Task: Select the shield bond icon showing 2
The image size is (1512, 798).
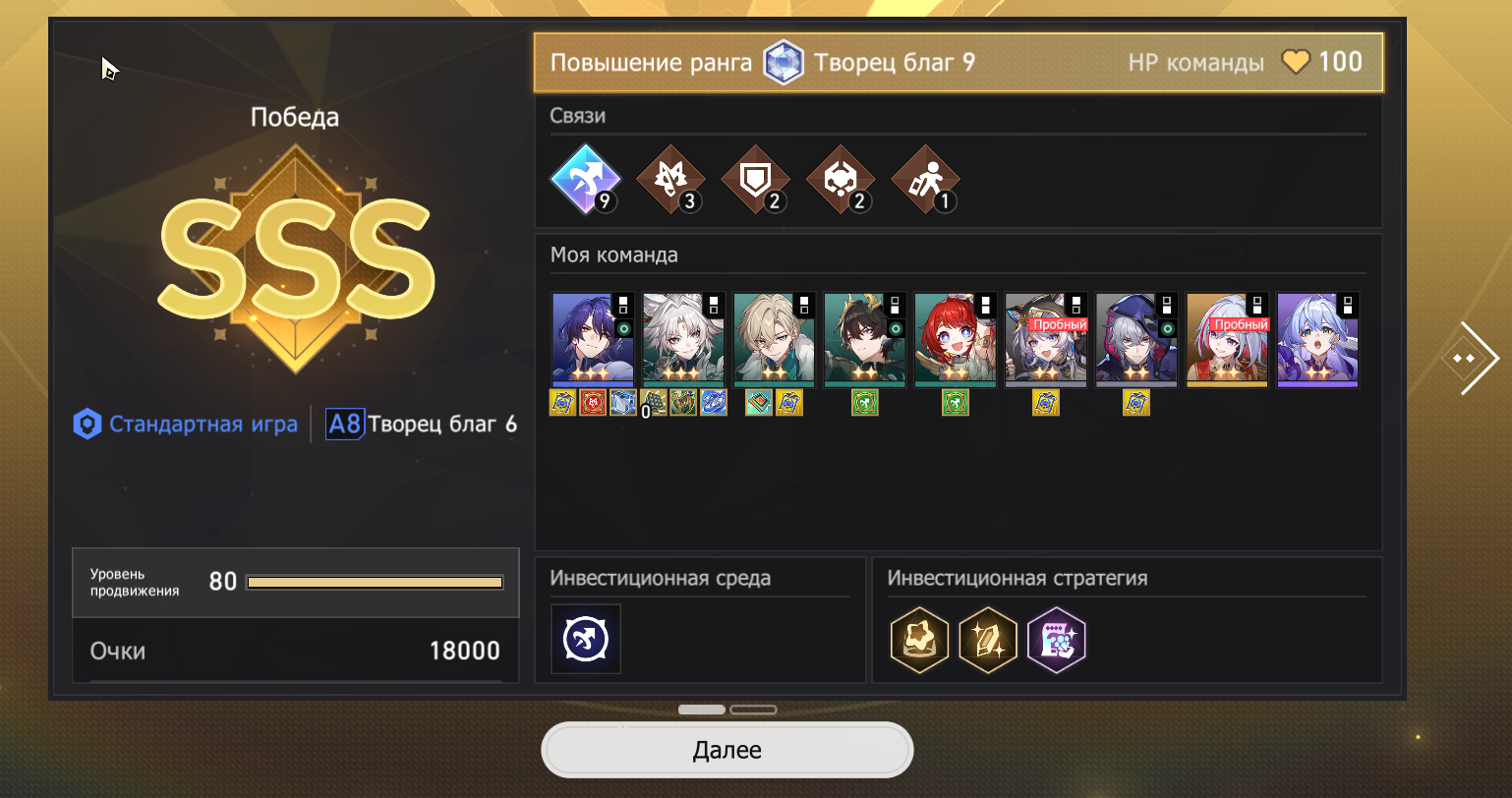Action: pos(755,180)
